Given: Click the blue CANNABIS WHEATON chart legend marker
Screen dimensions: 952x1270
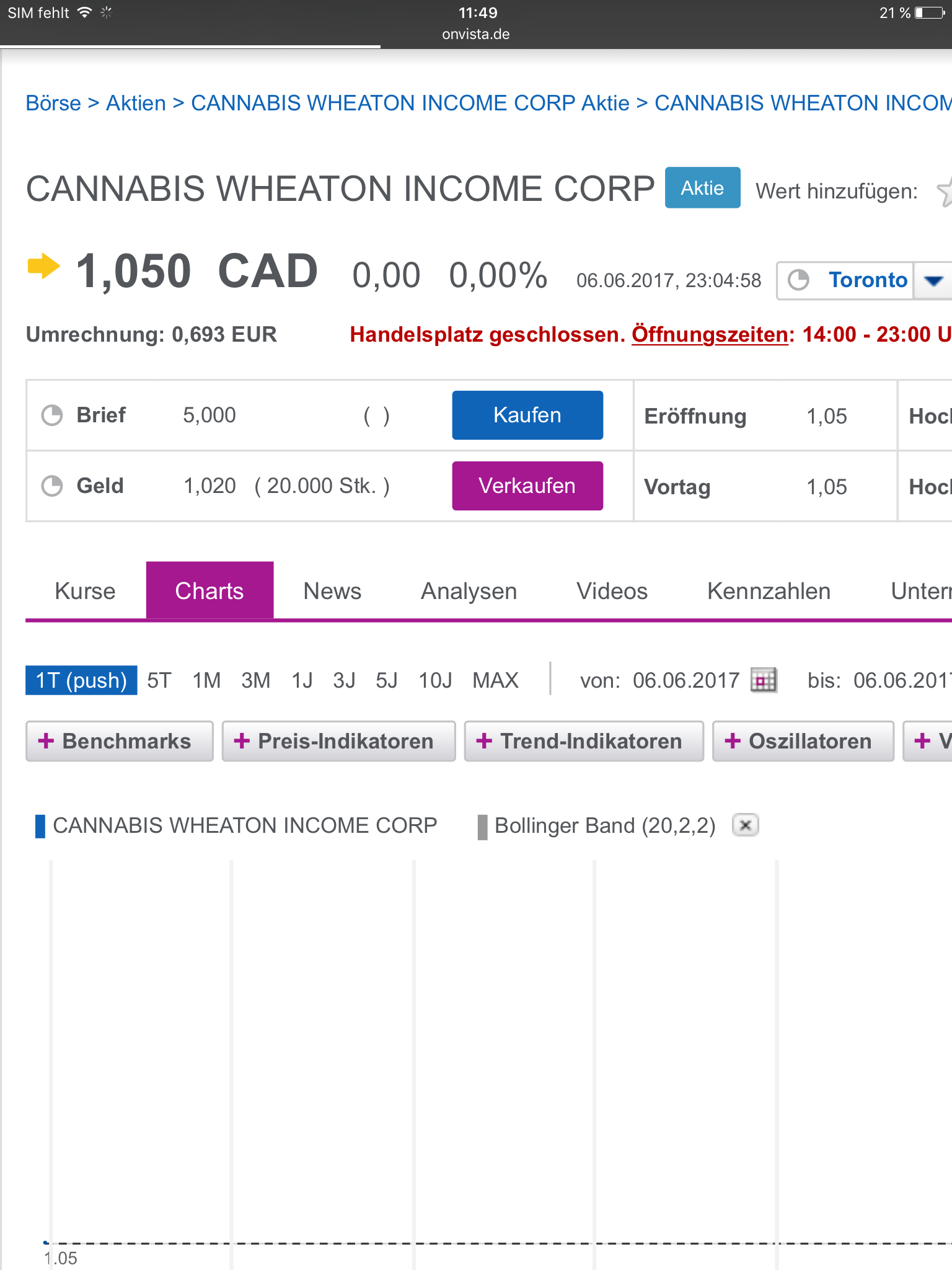Looking at the screenshot, I should [x=40, y=826].
